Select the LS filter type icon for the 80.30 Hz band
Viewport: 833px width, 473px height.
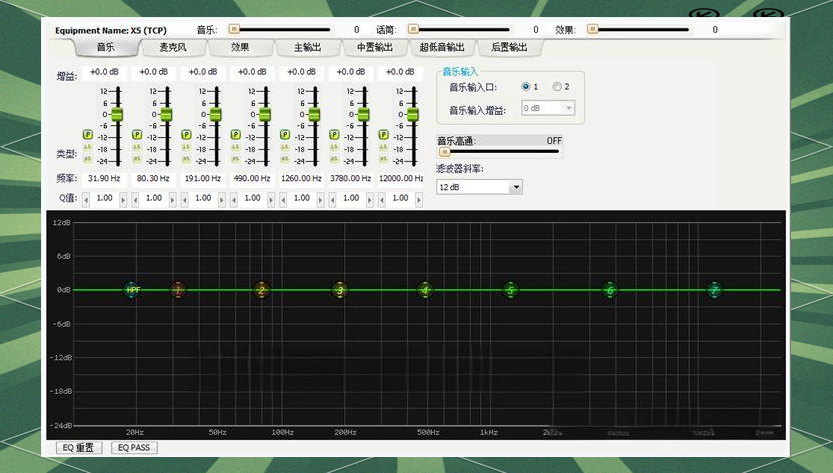coord(137,146)
